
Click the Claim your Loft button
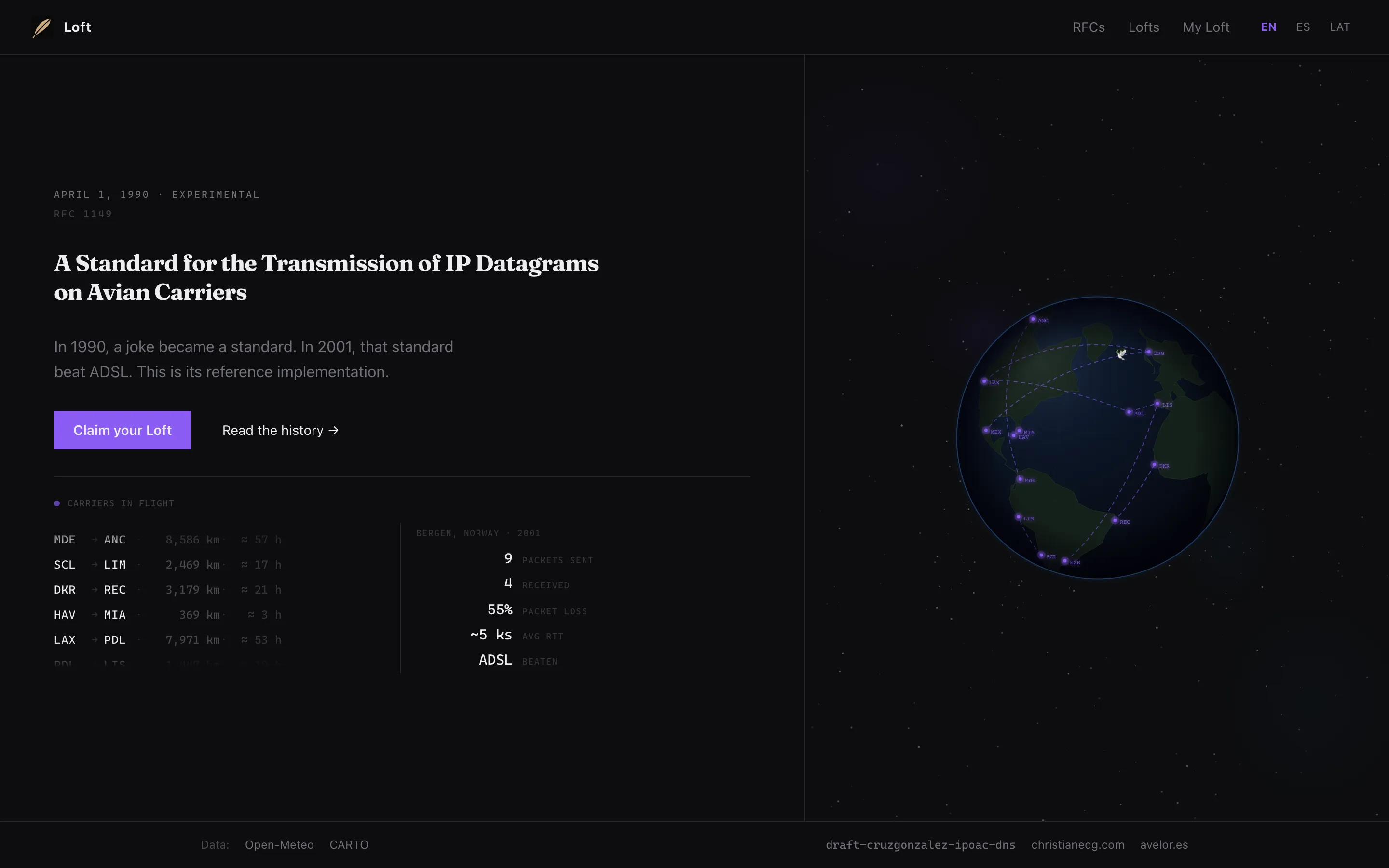pyautogui.click(x=122, y=430)
